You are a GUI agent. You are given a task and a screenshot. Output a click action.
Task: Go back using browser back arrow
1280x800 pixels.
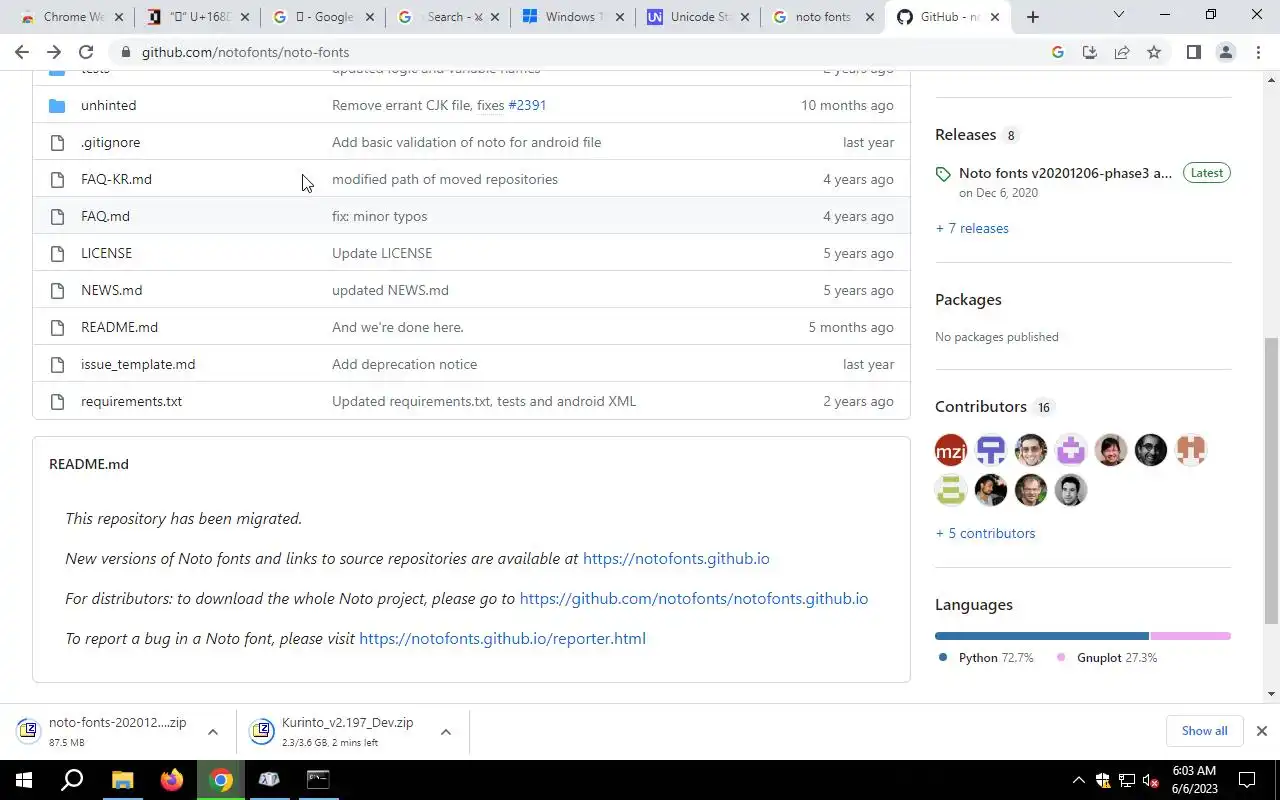22,52
